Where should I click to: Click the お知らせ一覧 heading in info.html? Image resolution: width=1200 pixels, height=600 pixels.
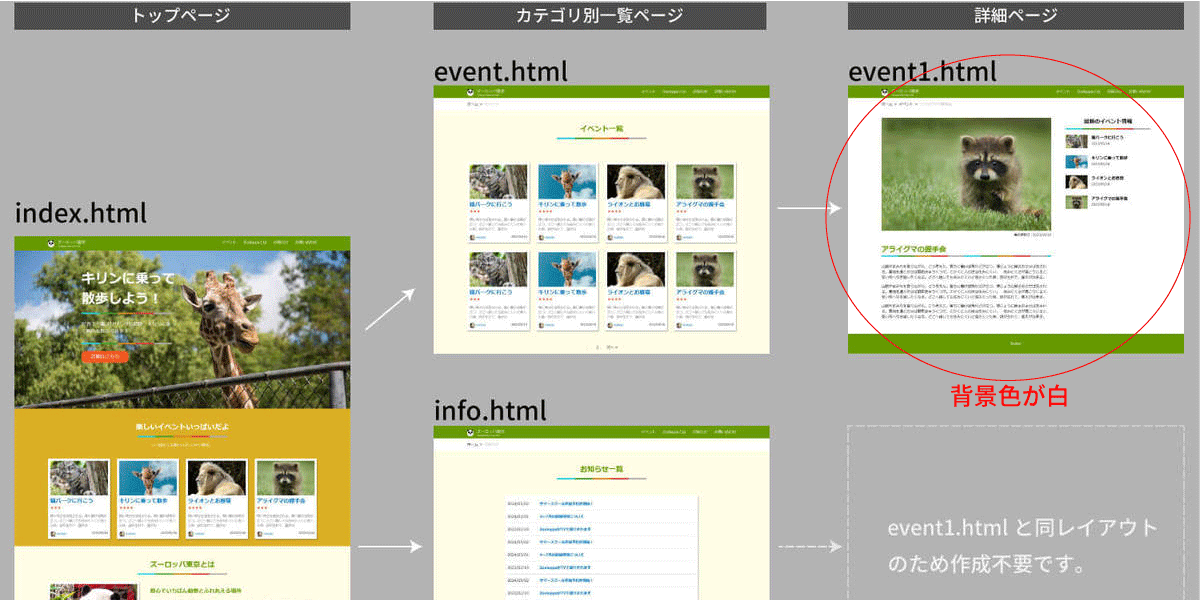pos(601,469)
